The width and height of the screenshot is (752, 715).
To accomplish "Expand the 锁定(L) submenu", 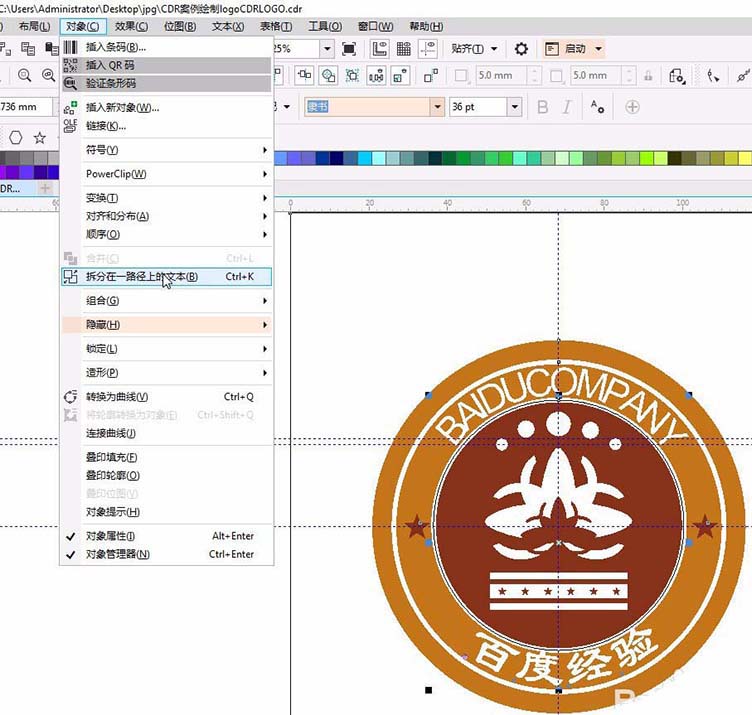I will point(166,349).
